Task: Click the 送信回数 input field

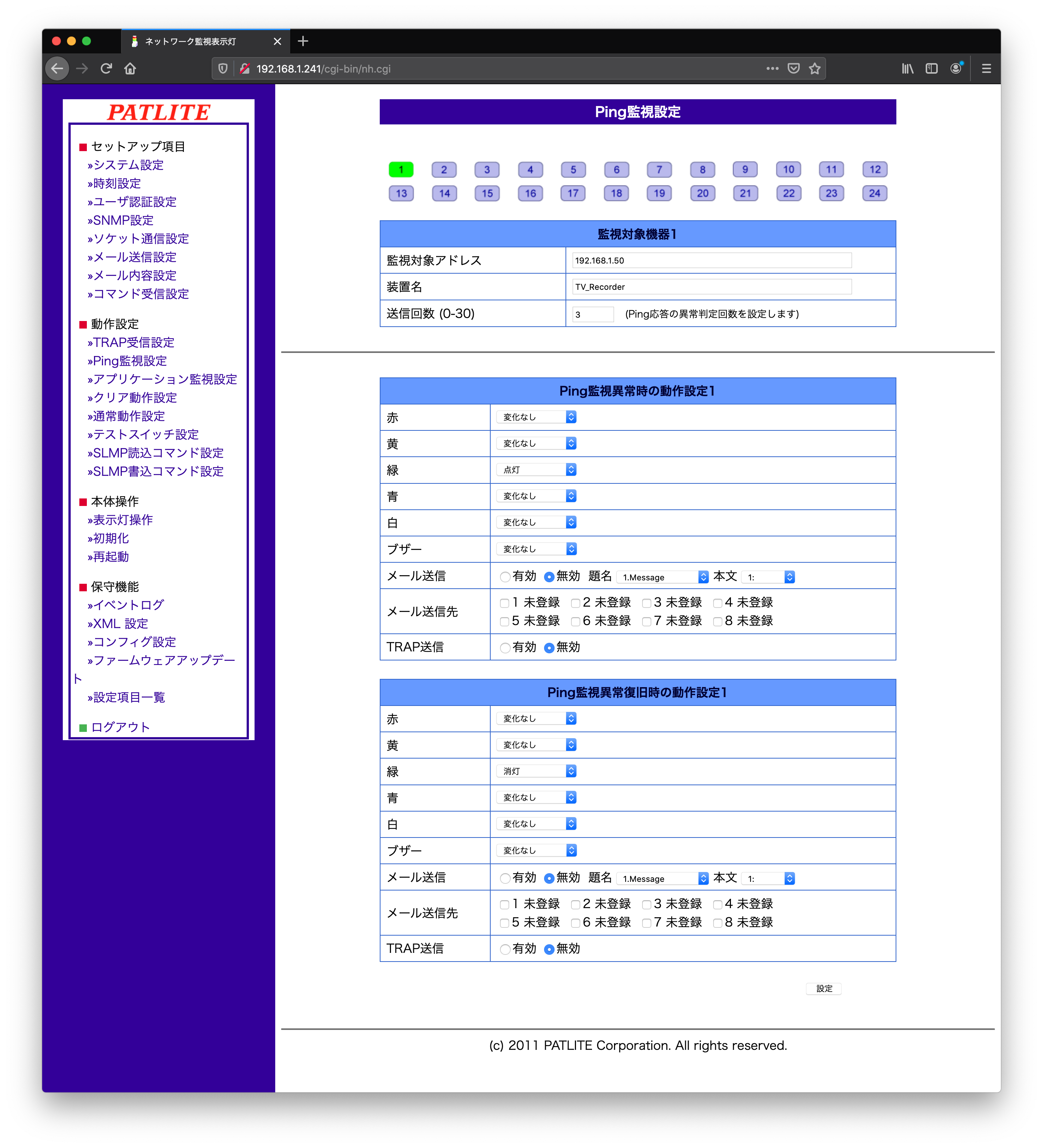Action: pyautogui.click(x=593, y=314)
